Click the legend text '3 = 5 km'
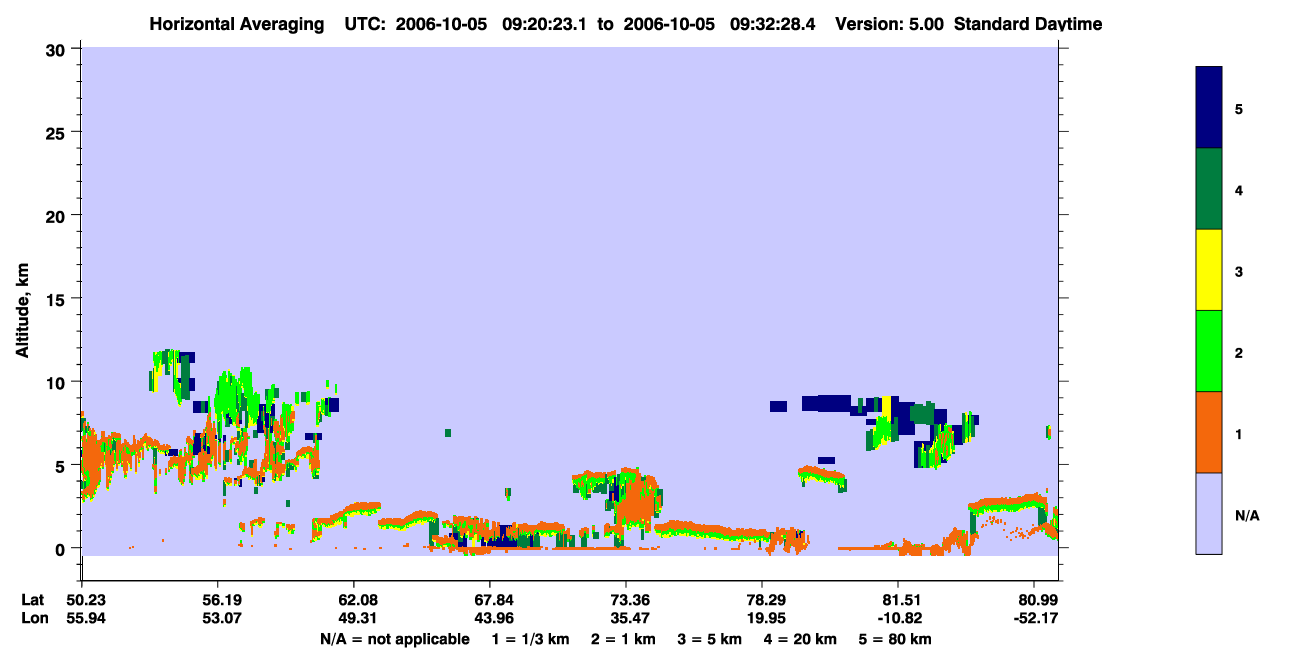Screen dimensions: 1300x667 pos(708,639)
